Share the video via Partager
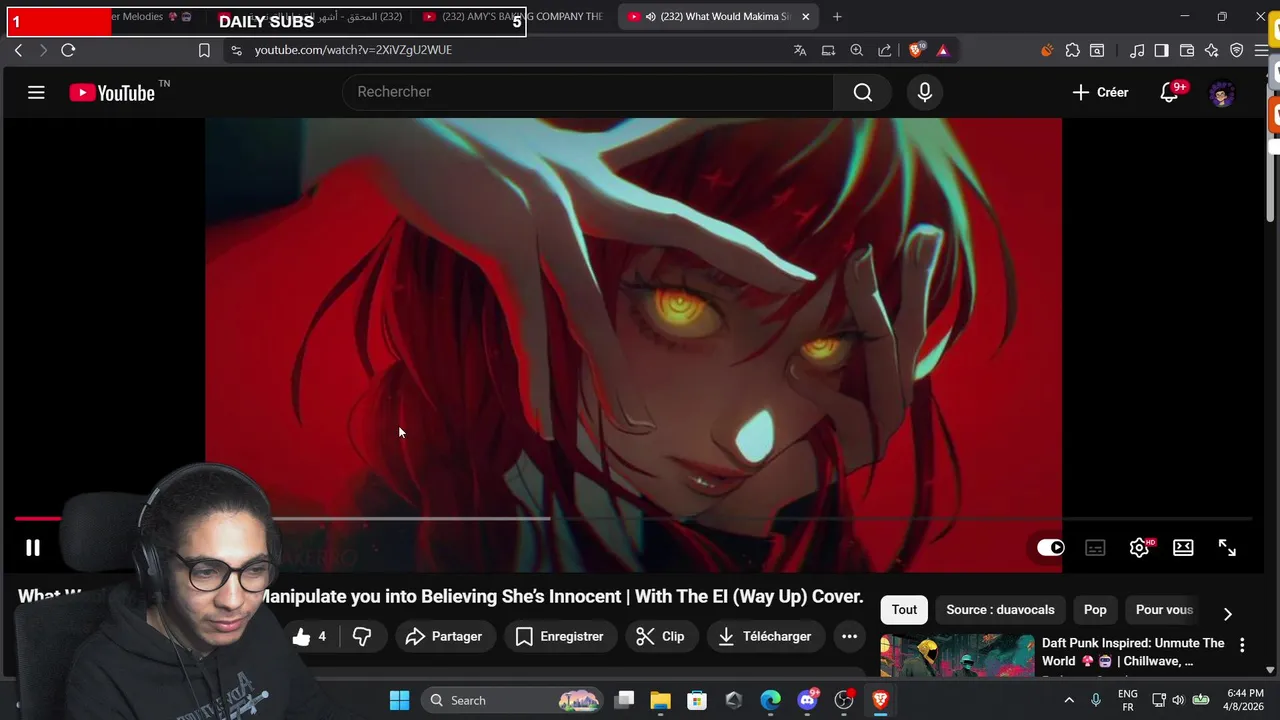 click(x=444, y=636)
